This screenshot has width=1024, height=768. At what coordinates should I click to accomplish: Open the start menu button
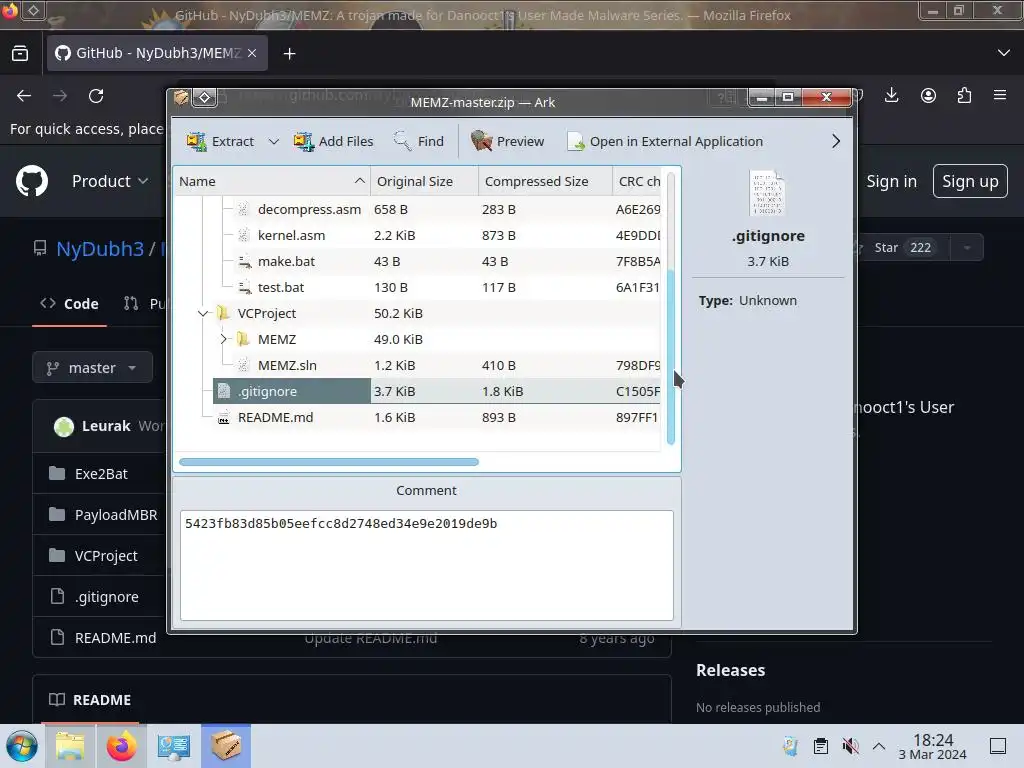point(22,746)
